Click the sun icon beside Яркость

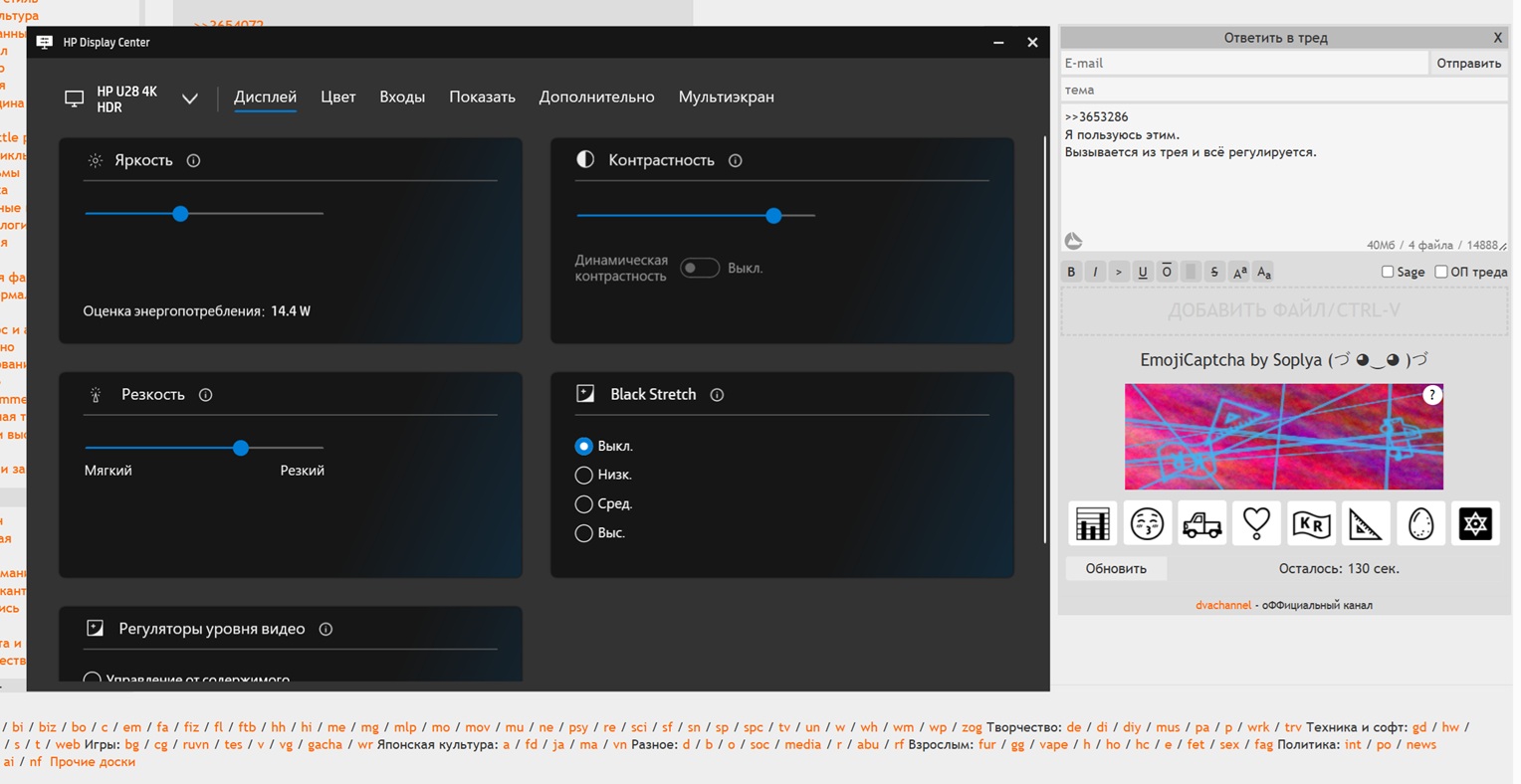click(x=96, y=160)
